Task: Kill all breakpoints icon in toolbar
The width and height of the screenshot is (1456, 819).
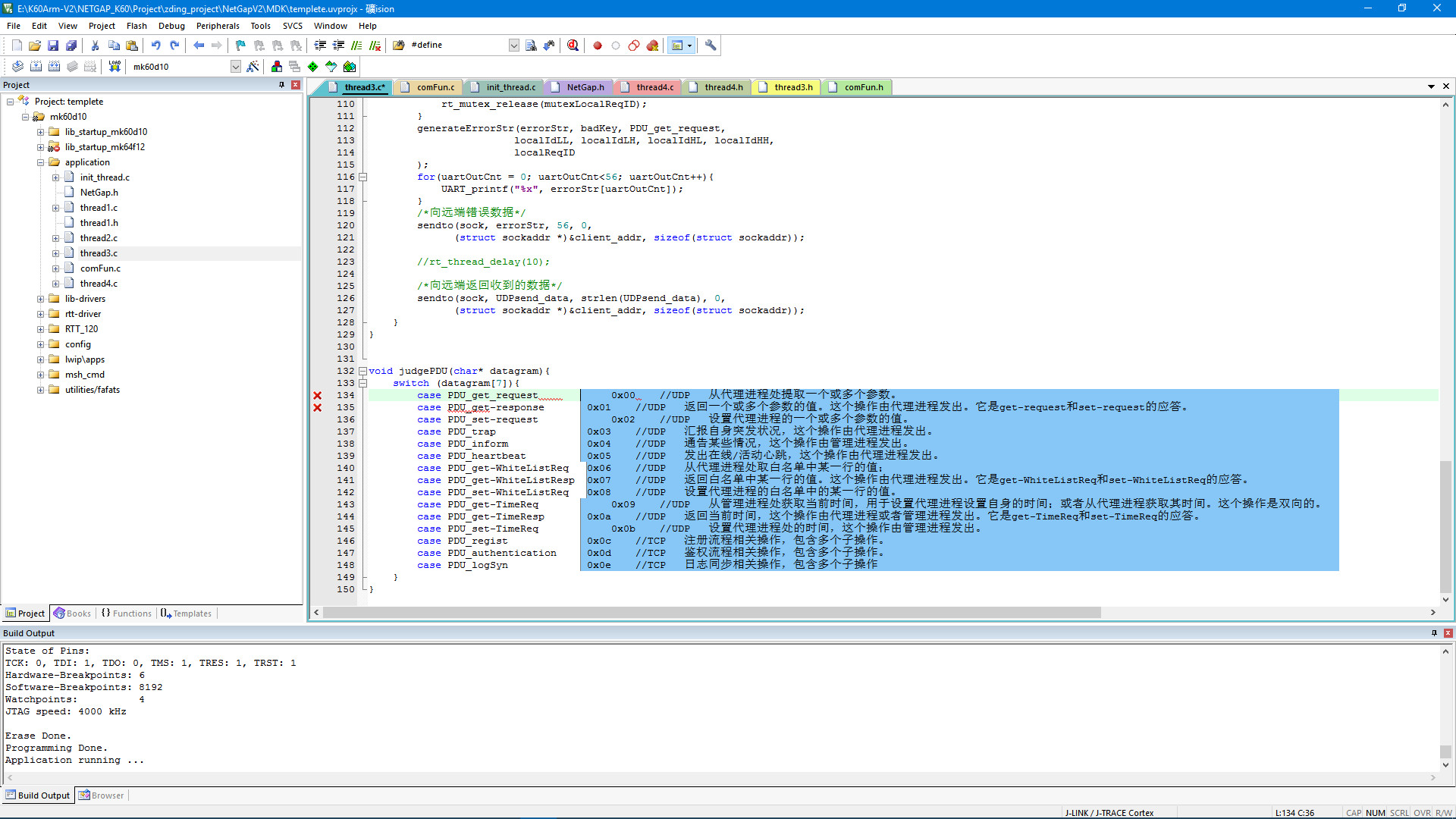Action: 652,45
